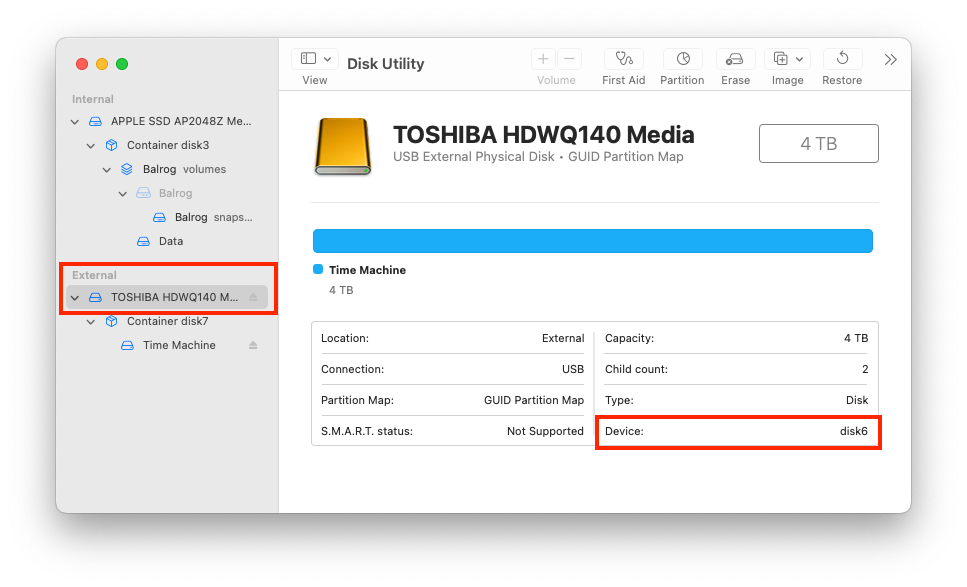Image resolution: width=967 pixels, height=587 pixels.
Task: Select APPLE SSD AP2048Z Media in sidebar
Action: tap(181, 121)
